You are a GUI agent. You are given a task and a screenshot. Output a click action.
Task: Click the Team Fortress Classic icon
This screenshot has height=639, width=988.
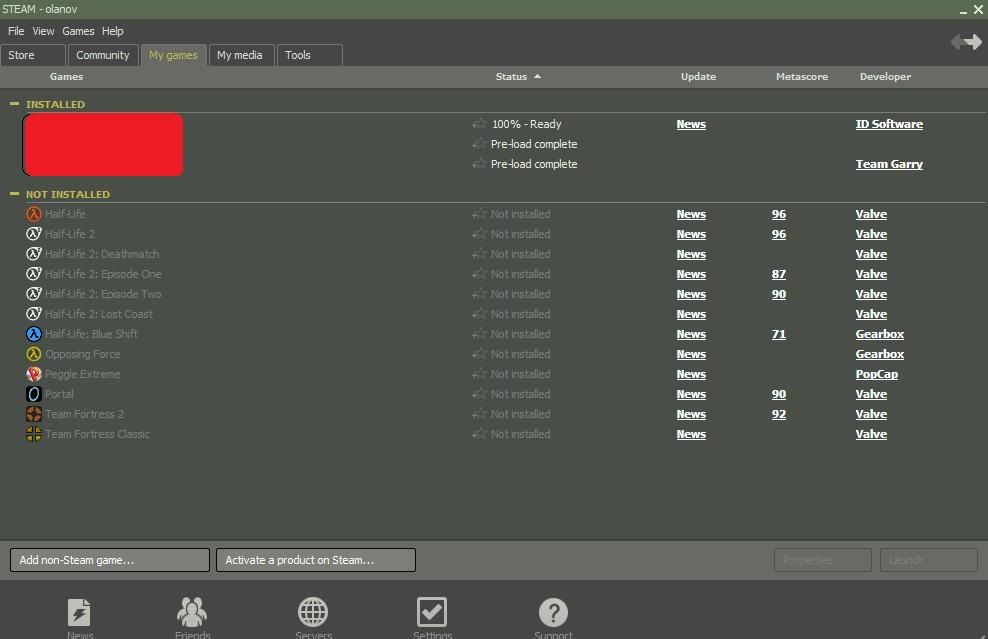33,434
